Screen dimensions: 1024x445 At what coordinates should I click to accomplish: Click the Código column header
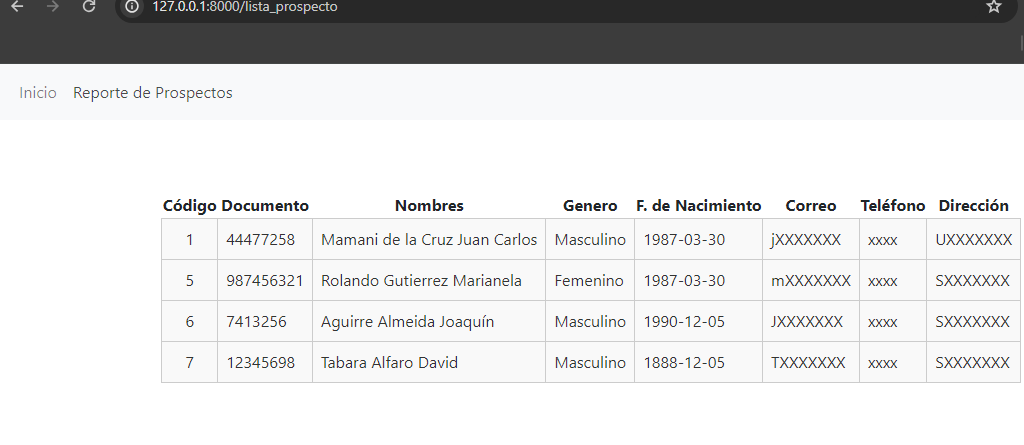click(189, 206)
